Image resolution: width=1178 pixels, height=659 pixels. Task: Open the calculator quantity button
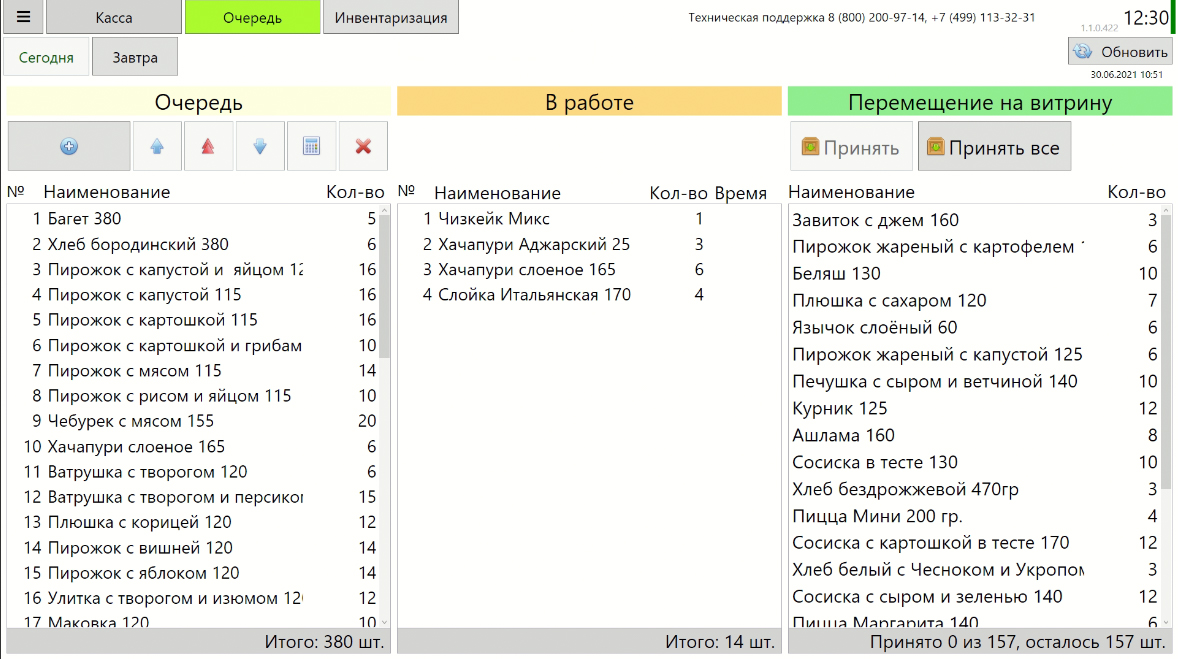click(x=311, y=147)
